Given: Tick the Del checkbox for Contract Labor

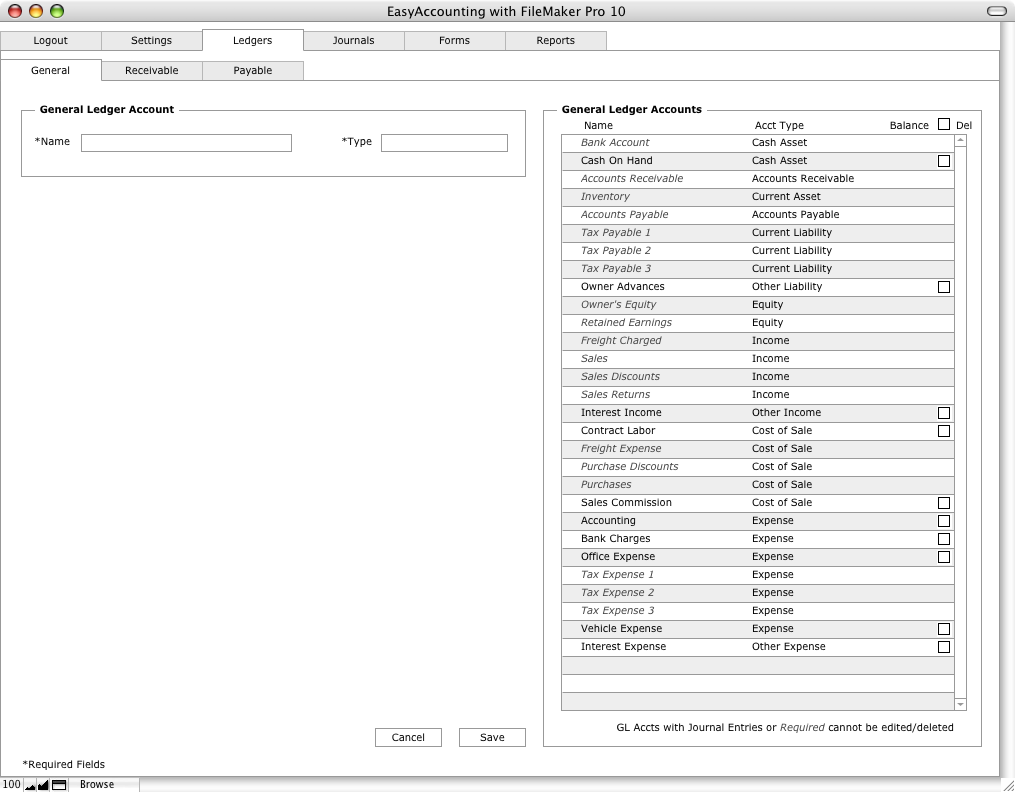Looking at the screenshot, I should [944, 431].
